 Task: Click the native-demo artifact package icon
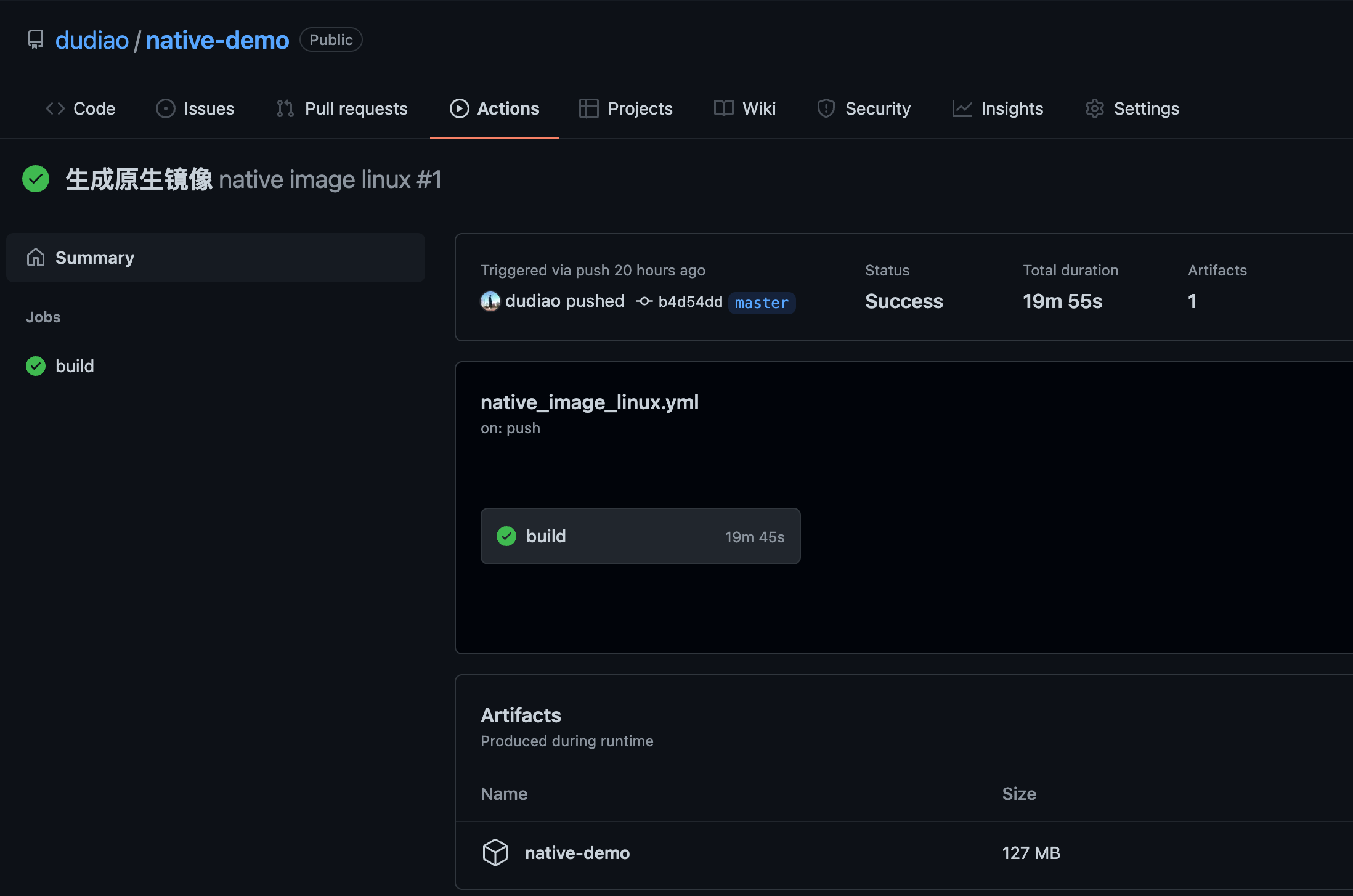pyautogui.click(x=495, y=853)
